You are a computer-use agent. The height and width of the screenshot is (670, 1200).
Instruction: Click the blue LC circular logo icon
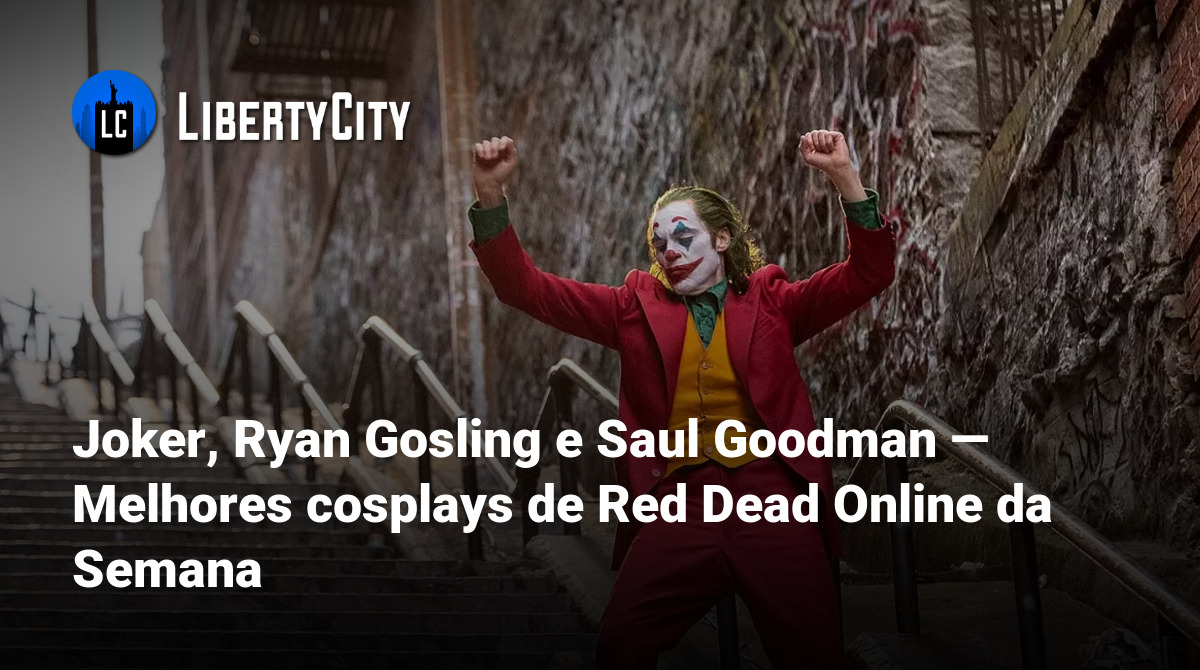[114, 112]
